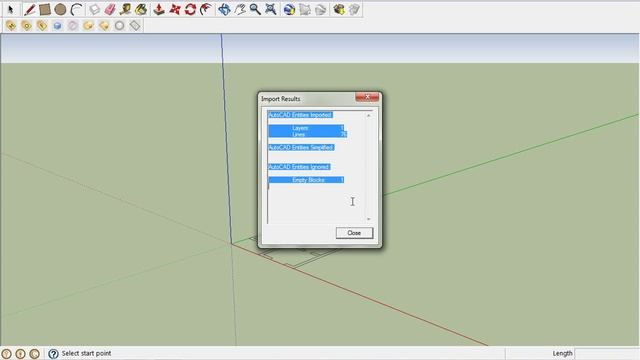Click the 'AutoCAD Entities Simplified' heading

[x=301, y=147]
